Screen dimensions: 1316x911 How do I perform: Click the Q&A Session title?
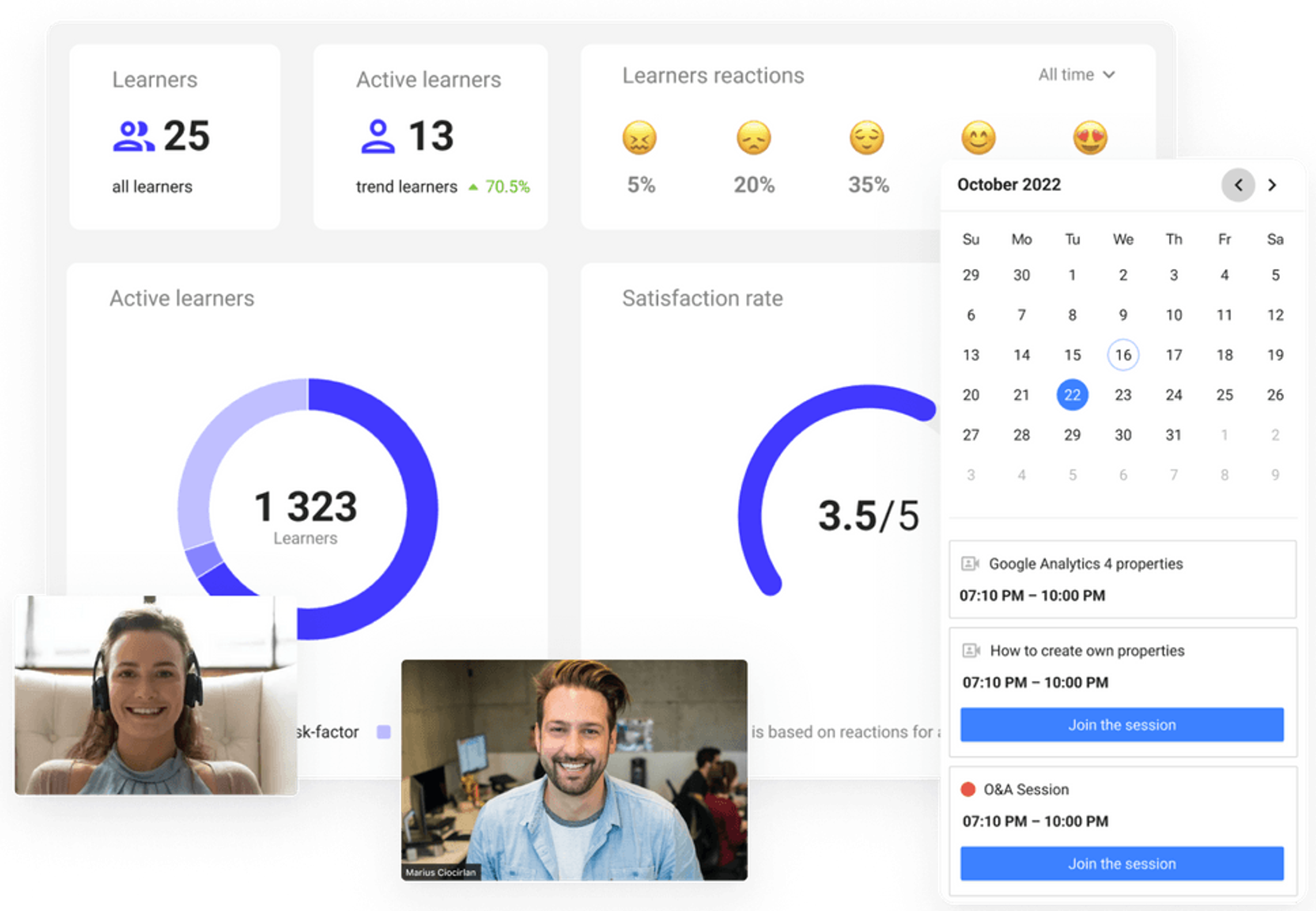point(1026,789)
